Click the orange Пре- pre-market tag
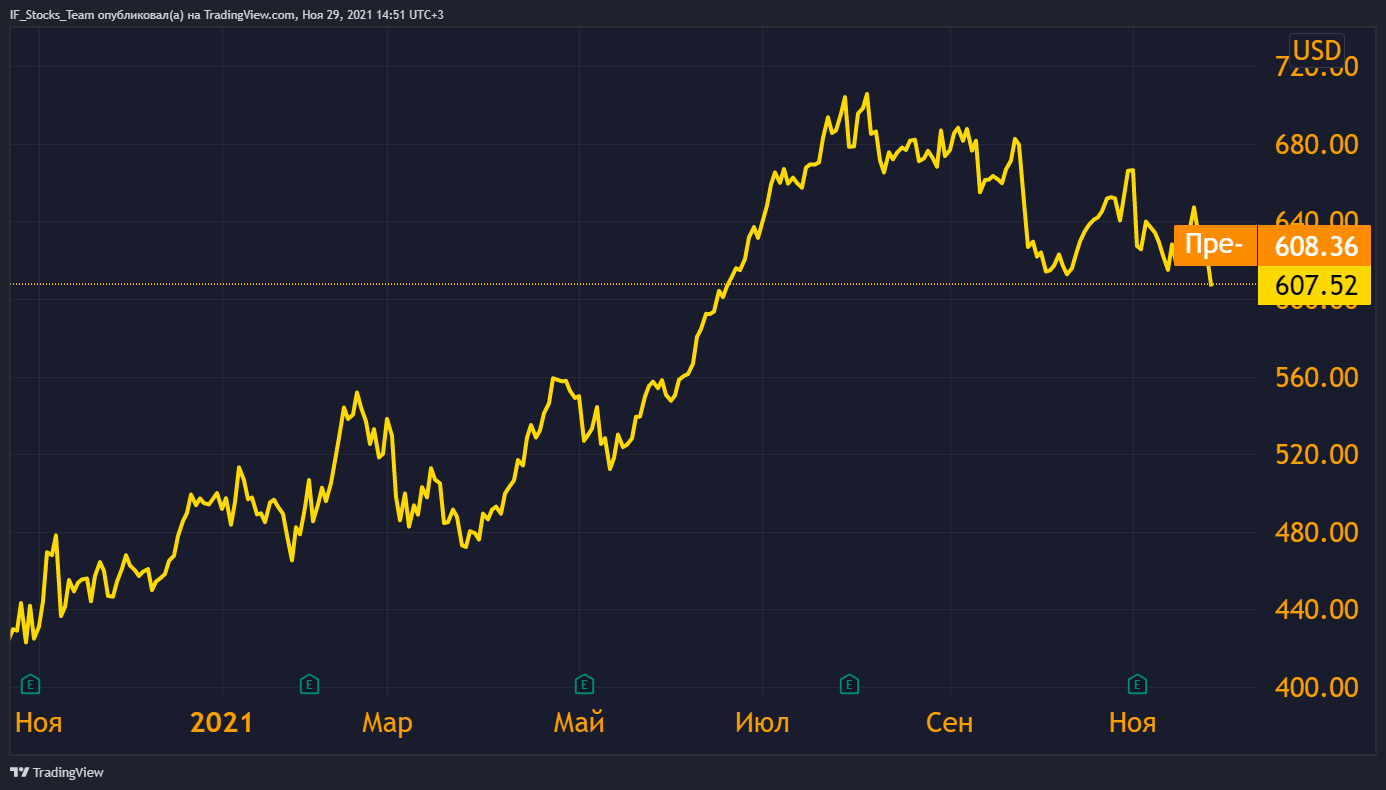 coord(1214,245)
